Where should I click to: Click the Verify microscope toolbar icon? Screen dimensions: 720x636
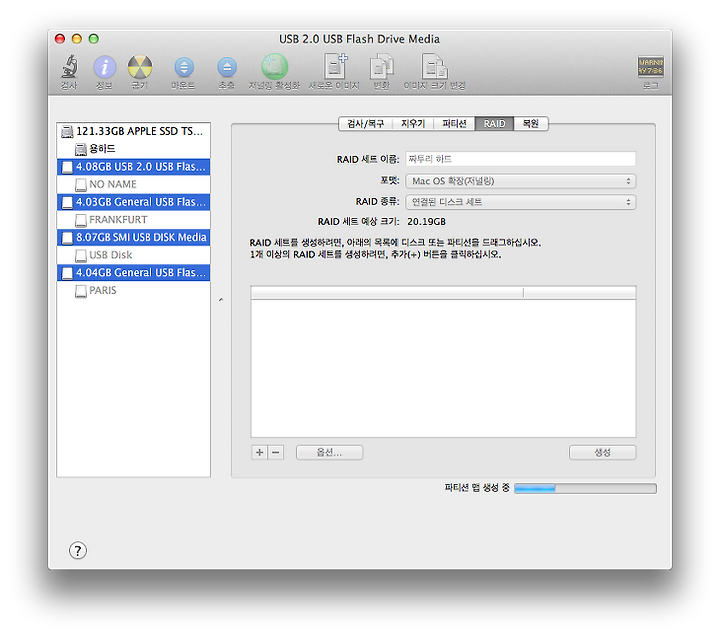pos(69,67)
